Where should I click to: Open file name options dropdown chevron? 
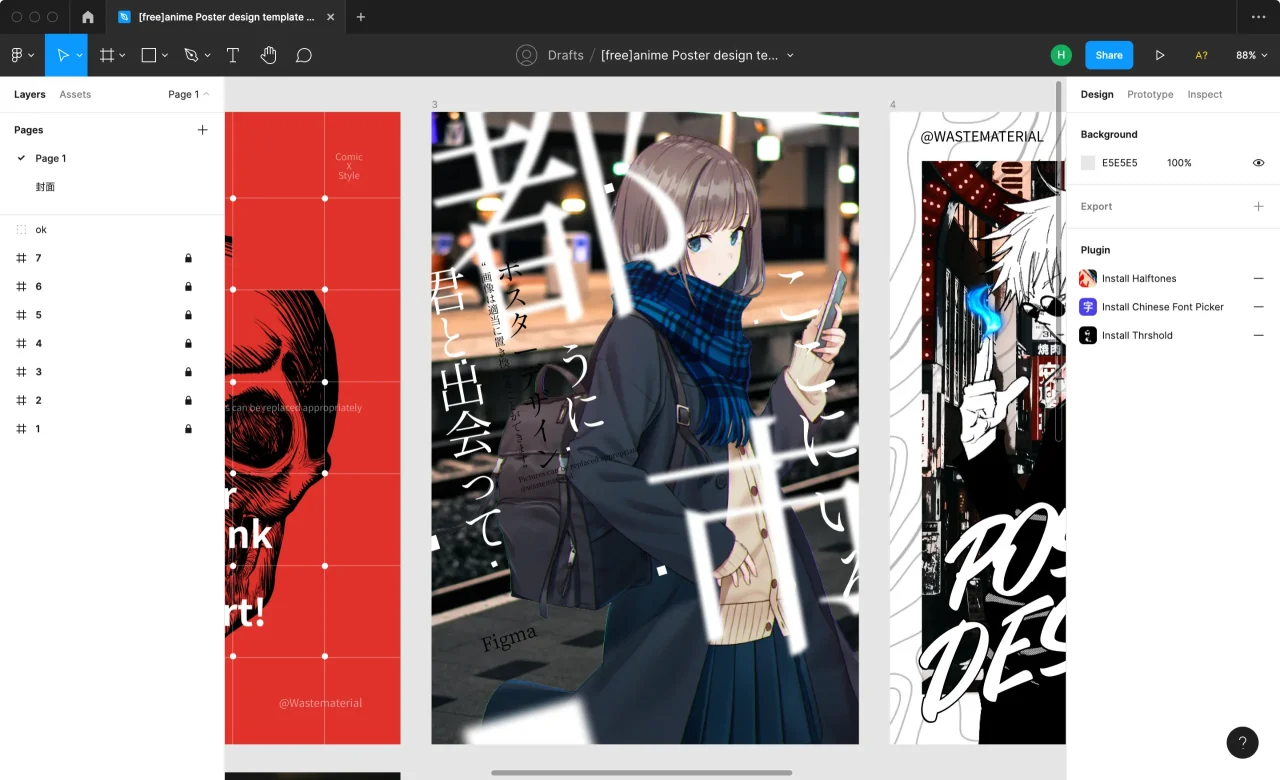pos(790,56)
